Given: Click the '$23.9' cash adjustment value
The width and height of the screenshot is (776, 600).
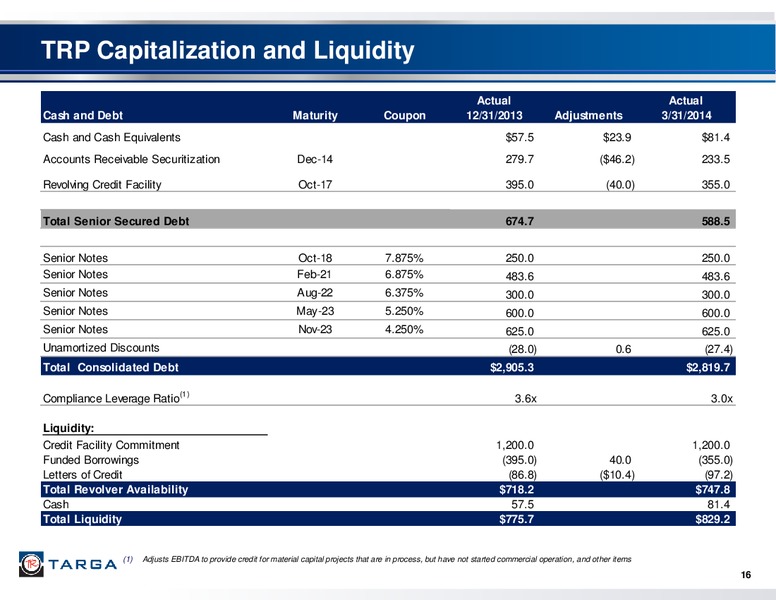Looking at the screenshot, I should [x=617, y=138].
